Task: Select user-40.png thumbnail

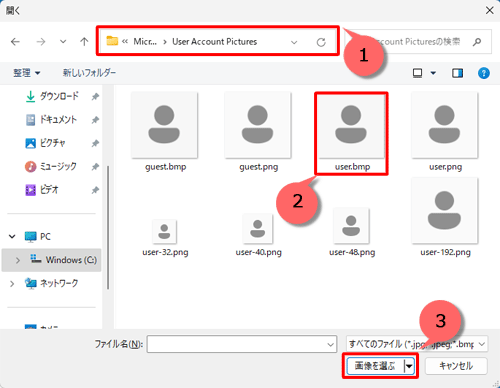Action: [258, 229]
